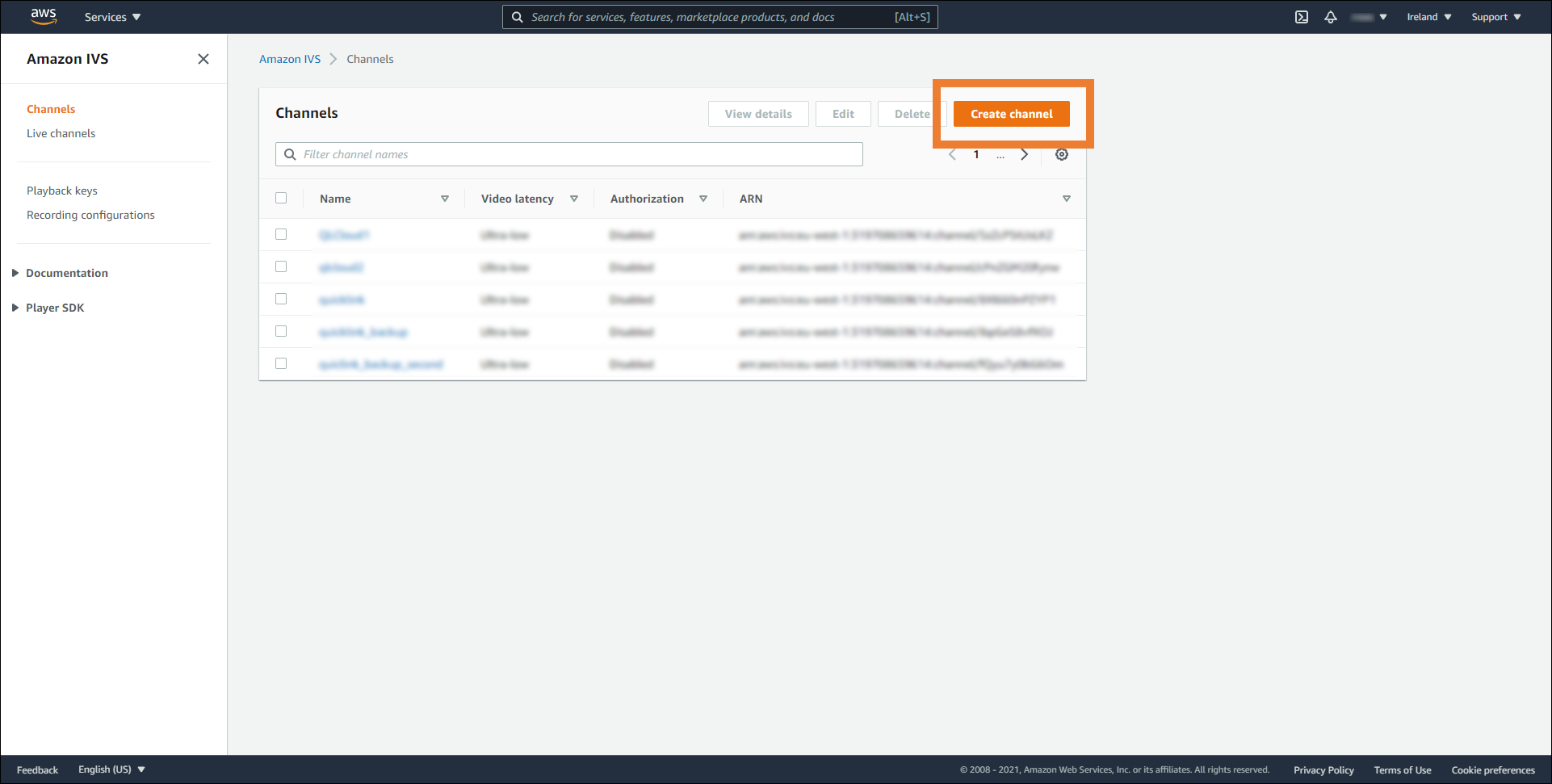Expand the Documentation section
1552x784 pixels.
pos(61,273)
